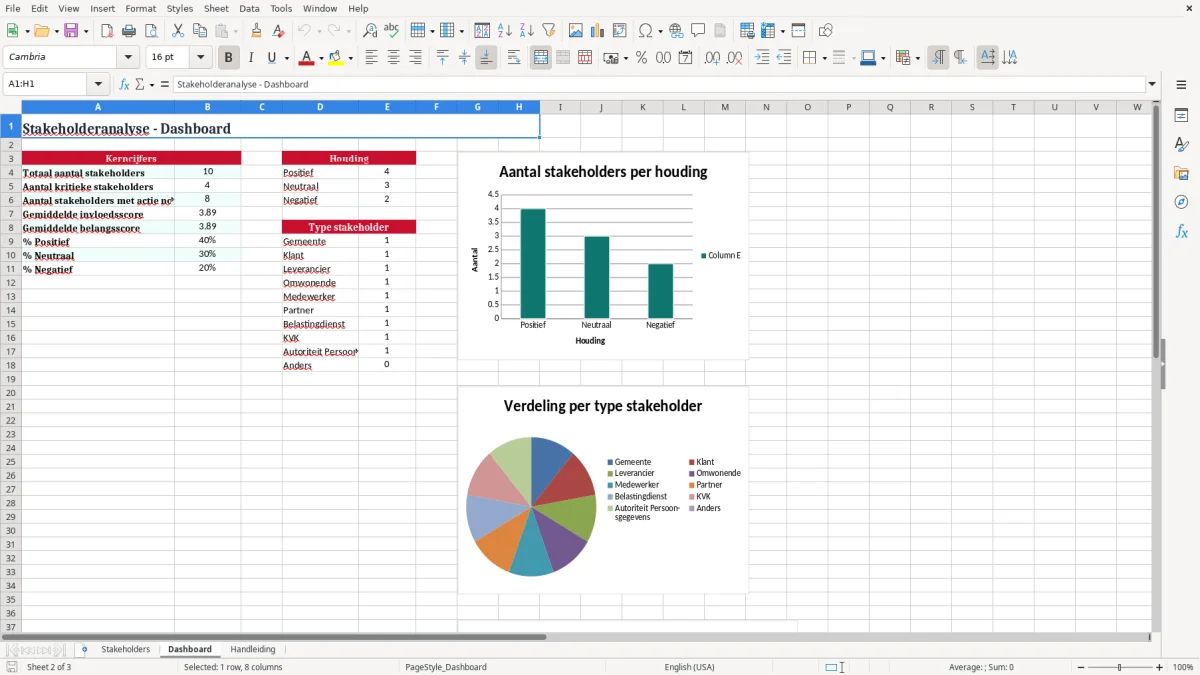Open the Tools menu

pos(281,8)
